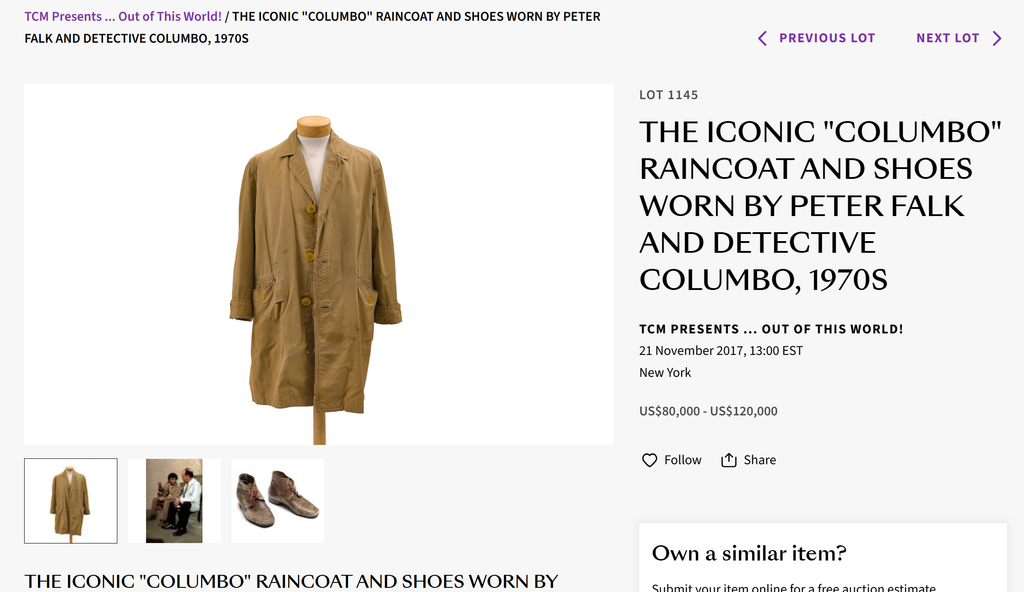Click the right chevron after Next Lot
Viewport: 1024px width, 592px height.
coord(997,39)
